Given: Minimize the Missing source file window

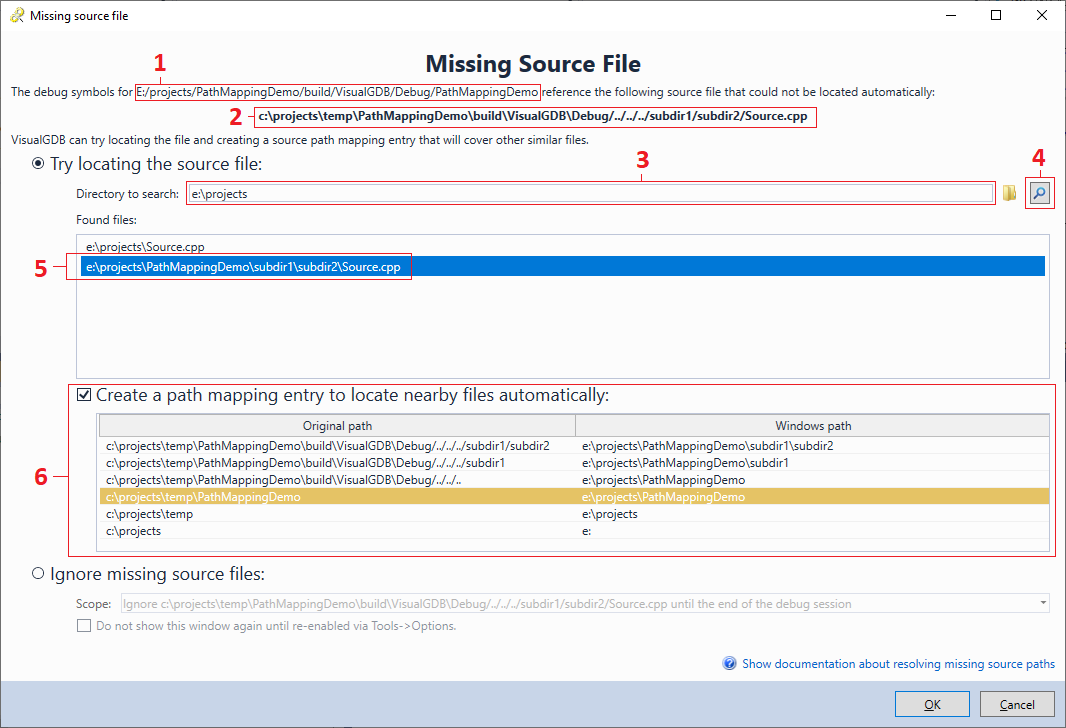Looking at the screenshot, I should [x=951, y=16].
